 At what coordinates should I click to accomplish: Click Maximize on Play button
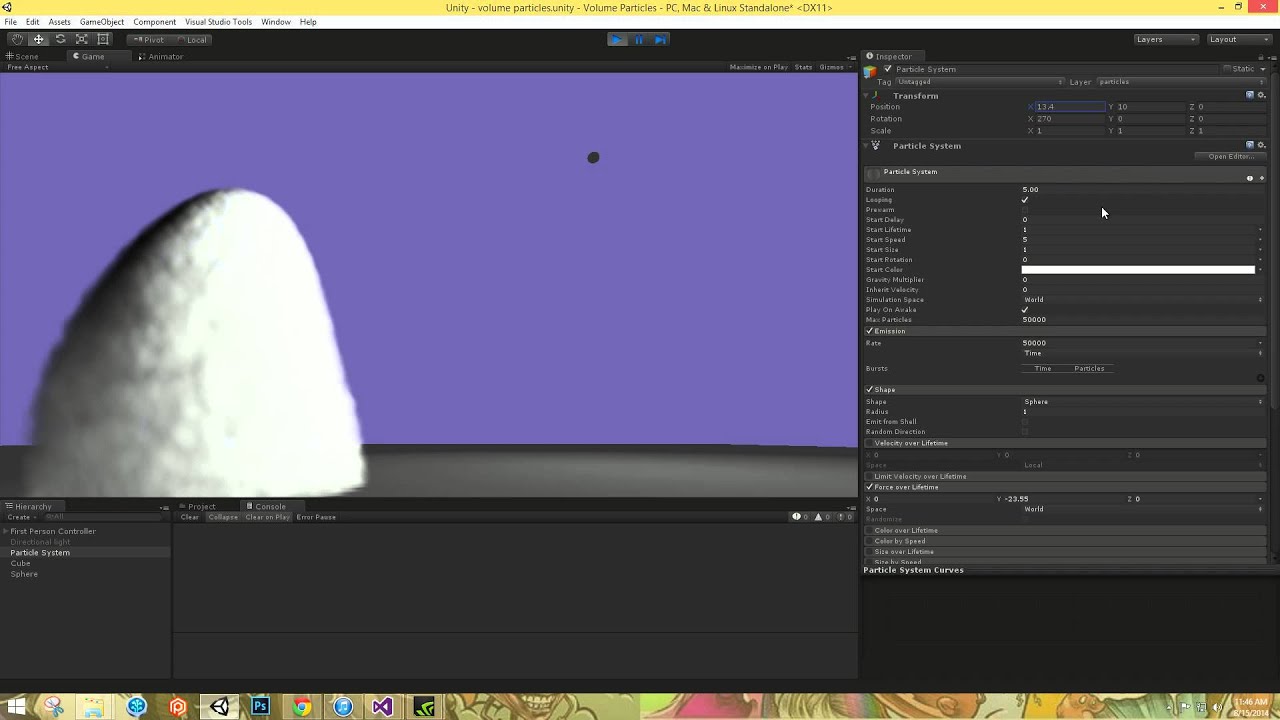point(759,67)
